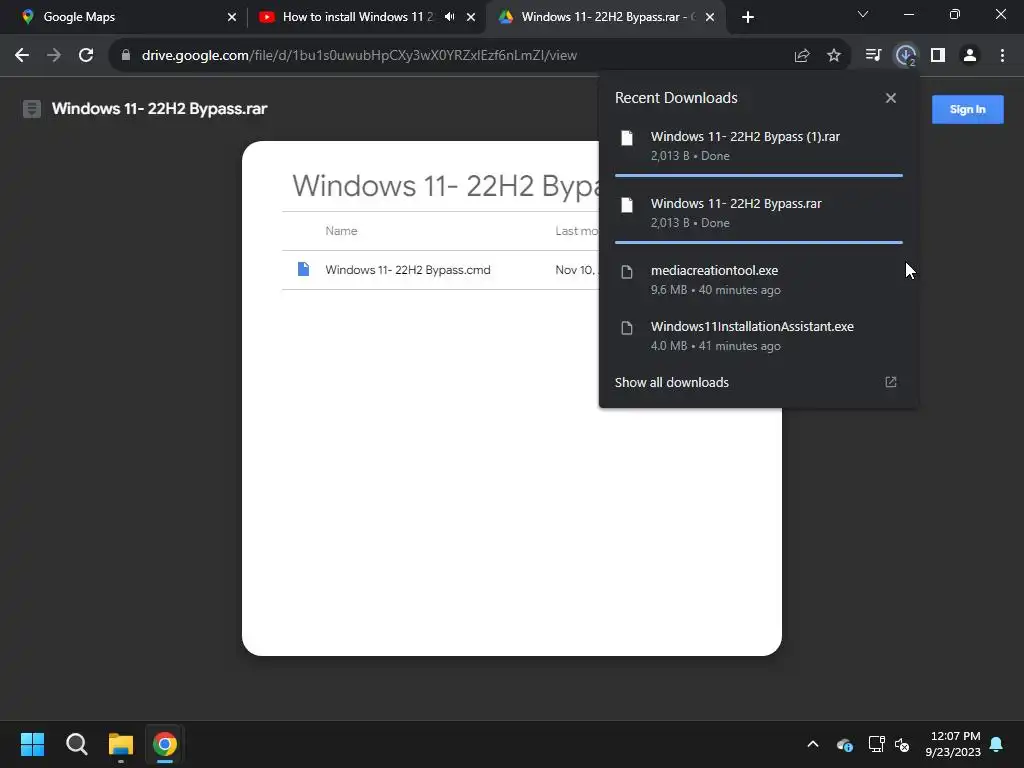
Task: Share this page icon in address bar
Action: [802, 56]
